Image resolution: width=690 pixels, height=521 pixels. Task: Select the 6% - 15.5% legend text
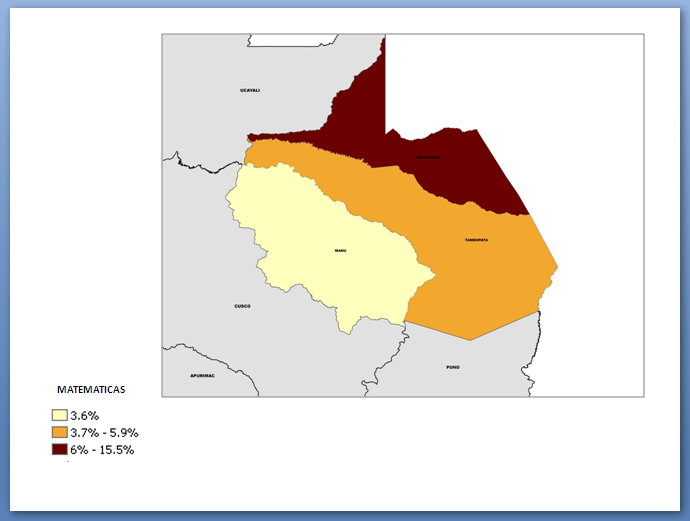coord(102,450)
